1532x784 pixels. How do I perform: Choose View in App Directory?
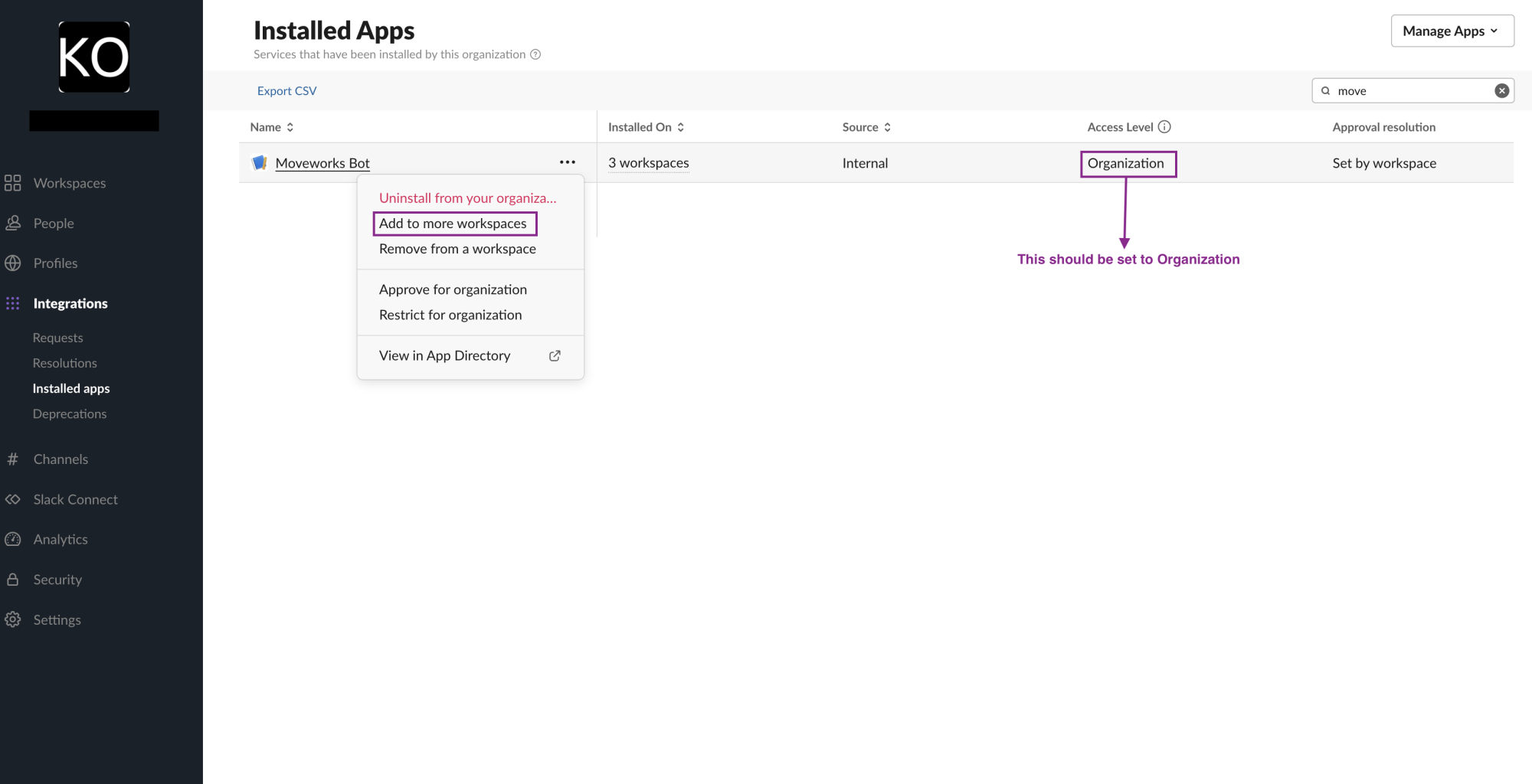tap(444, 355)
